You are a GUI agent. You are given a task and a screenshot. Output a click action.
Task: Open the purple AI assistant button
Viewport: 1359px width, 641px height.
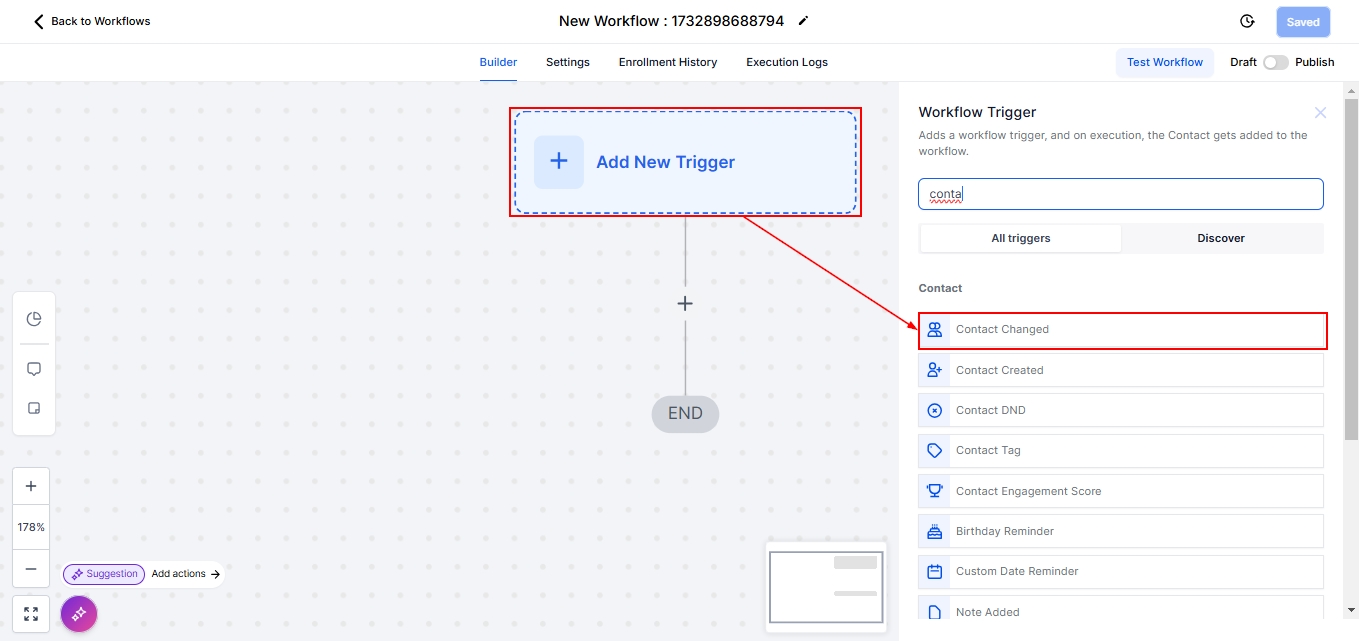(x=79, y=613)
